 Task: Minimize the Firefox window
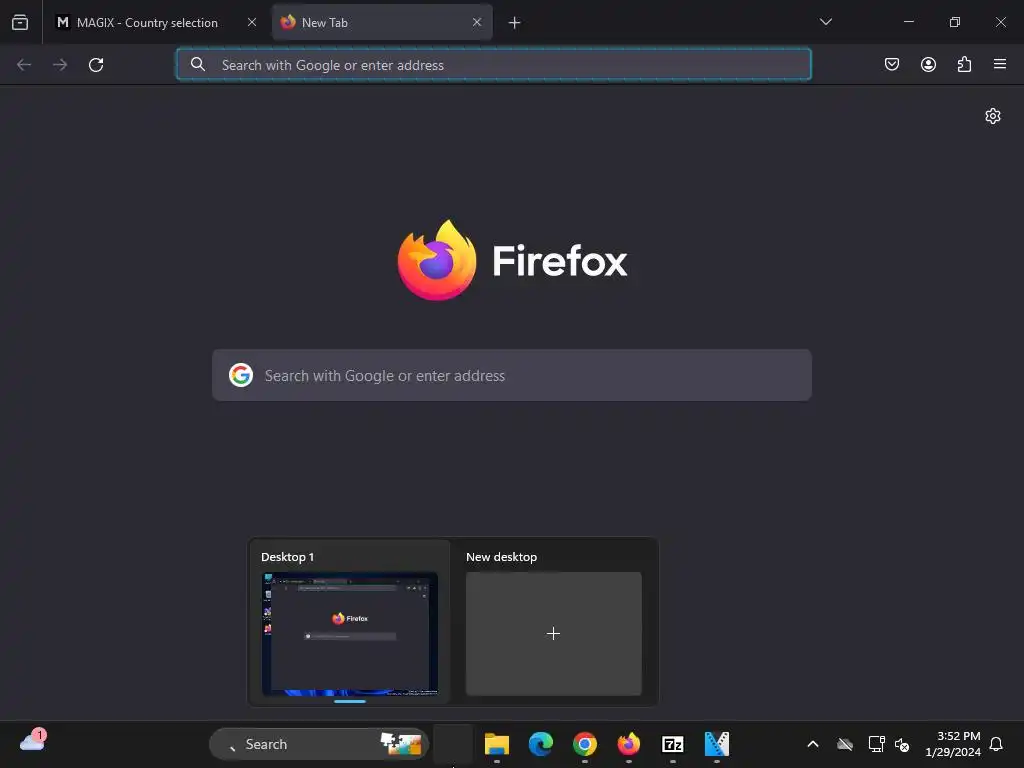[908, 22]
